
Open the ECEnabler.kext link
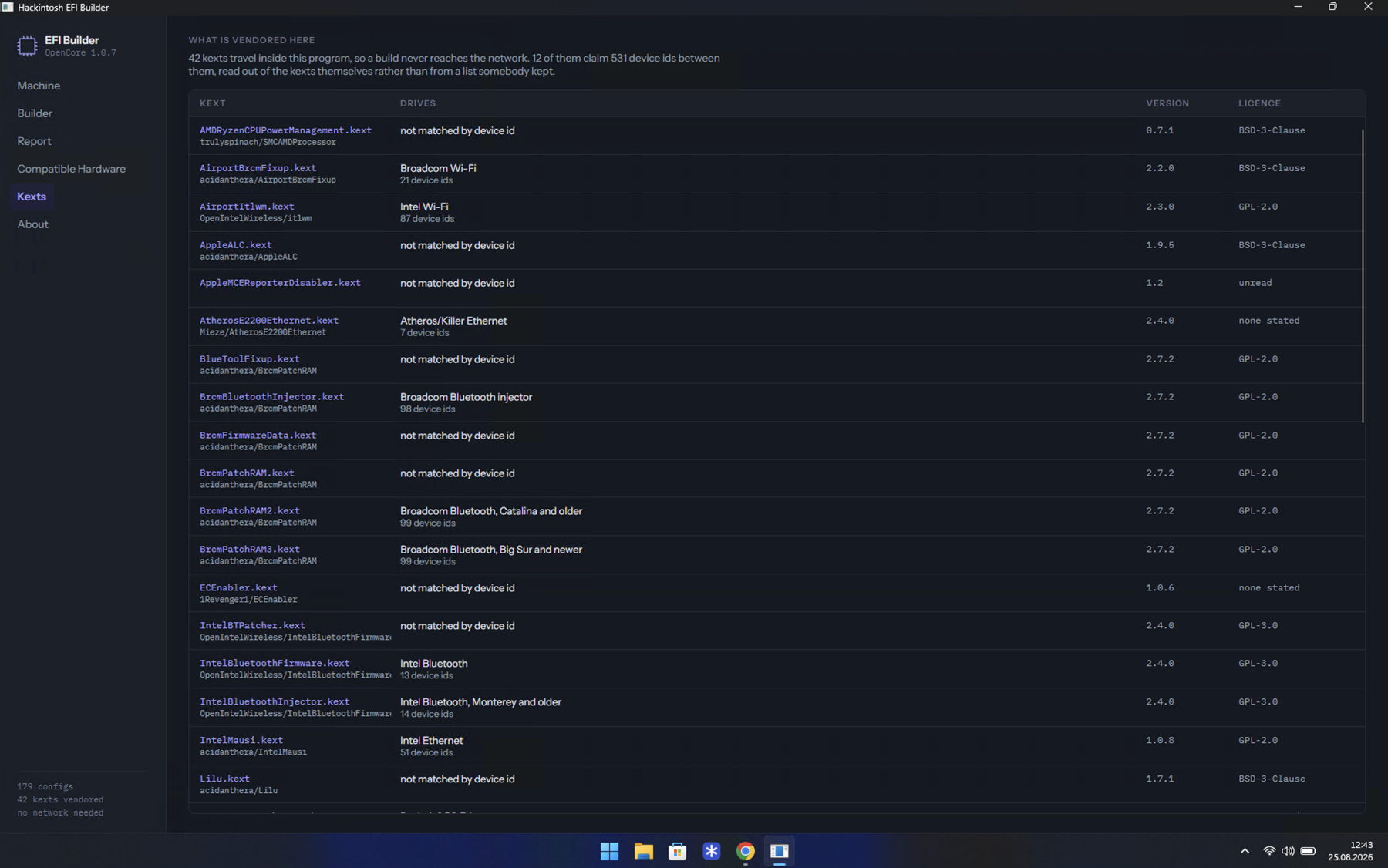[238, 588]
